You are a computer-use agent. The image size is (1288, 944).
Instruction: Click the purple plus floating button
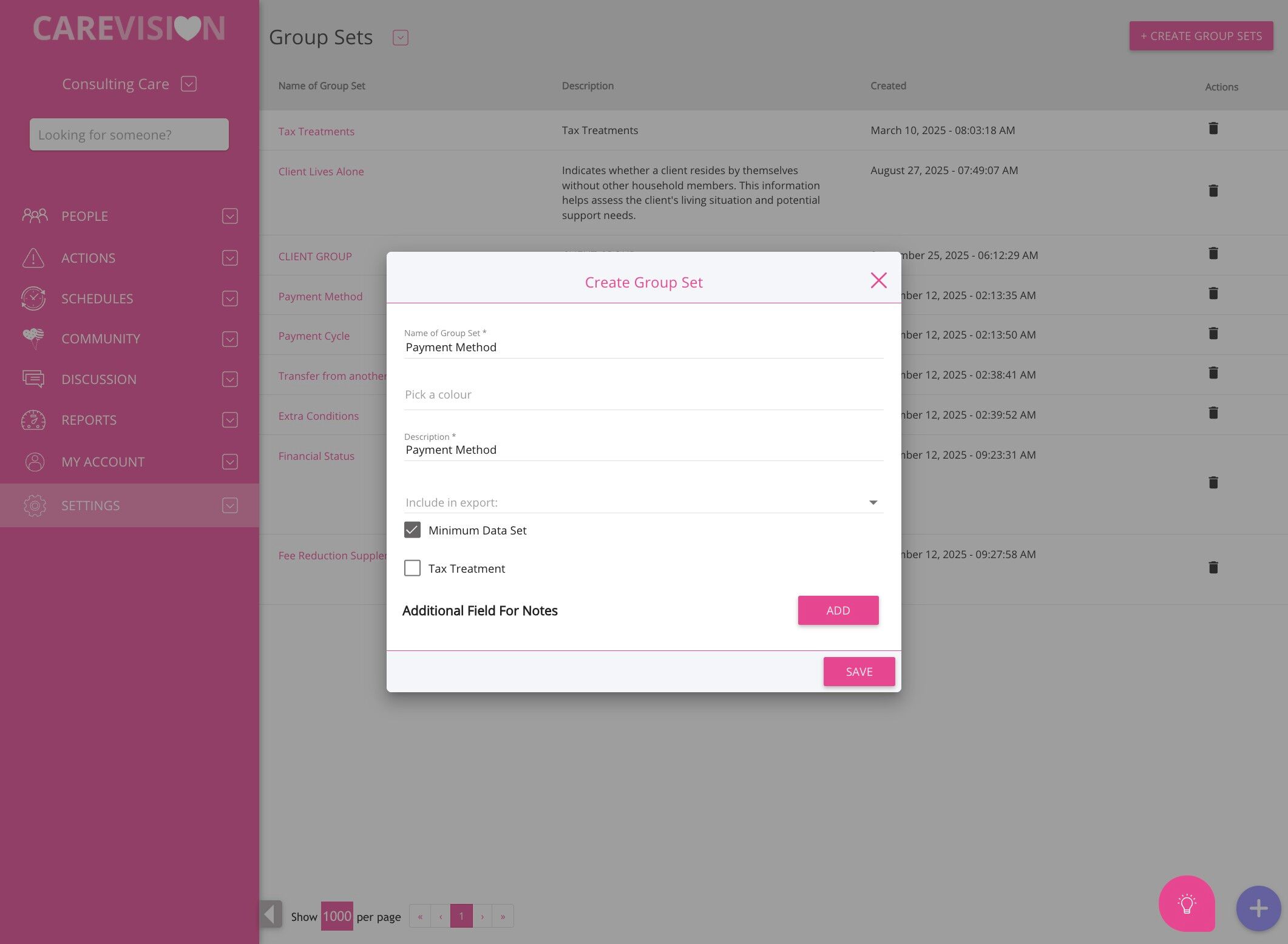click(x=1258, y=908)
